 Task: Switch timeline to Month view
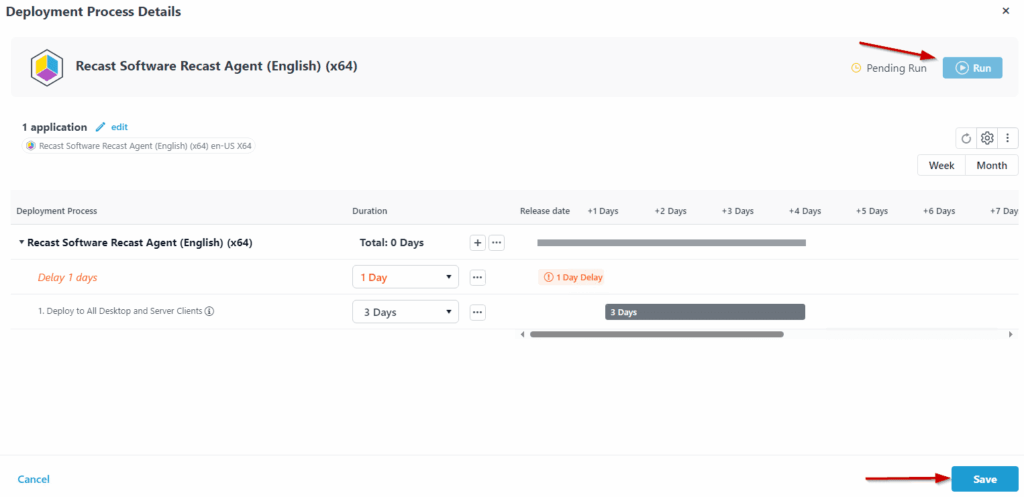tap(991, 165)
